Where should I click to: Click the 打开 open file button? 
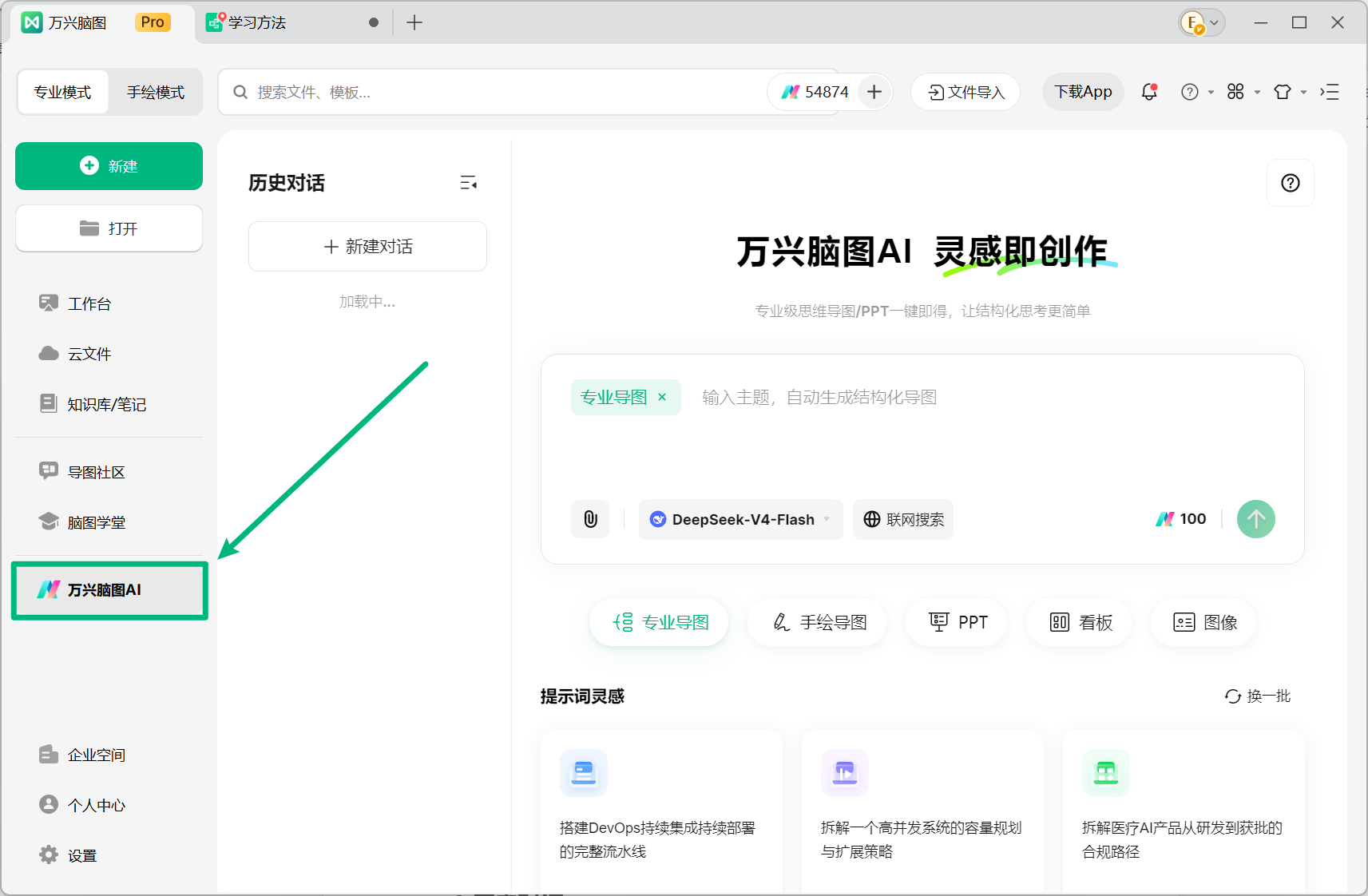[109, 228]
